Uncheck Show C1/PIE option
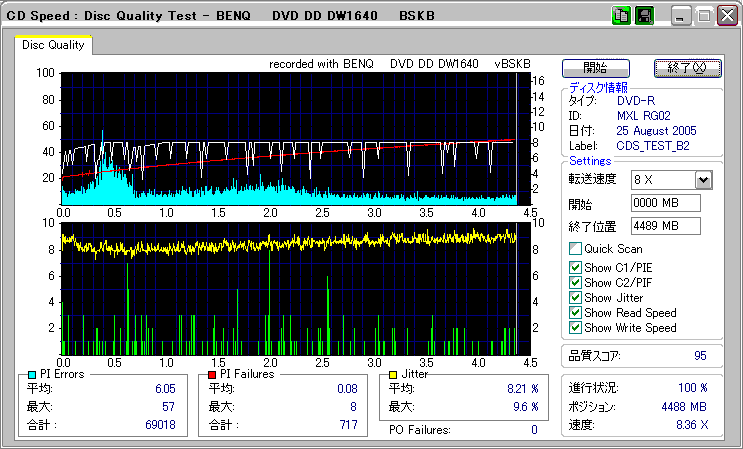The width and height of the screenshot is (743, 449). point(575,268)
